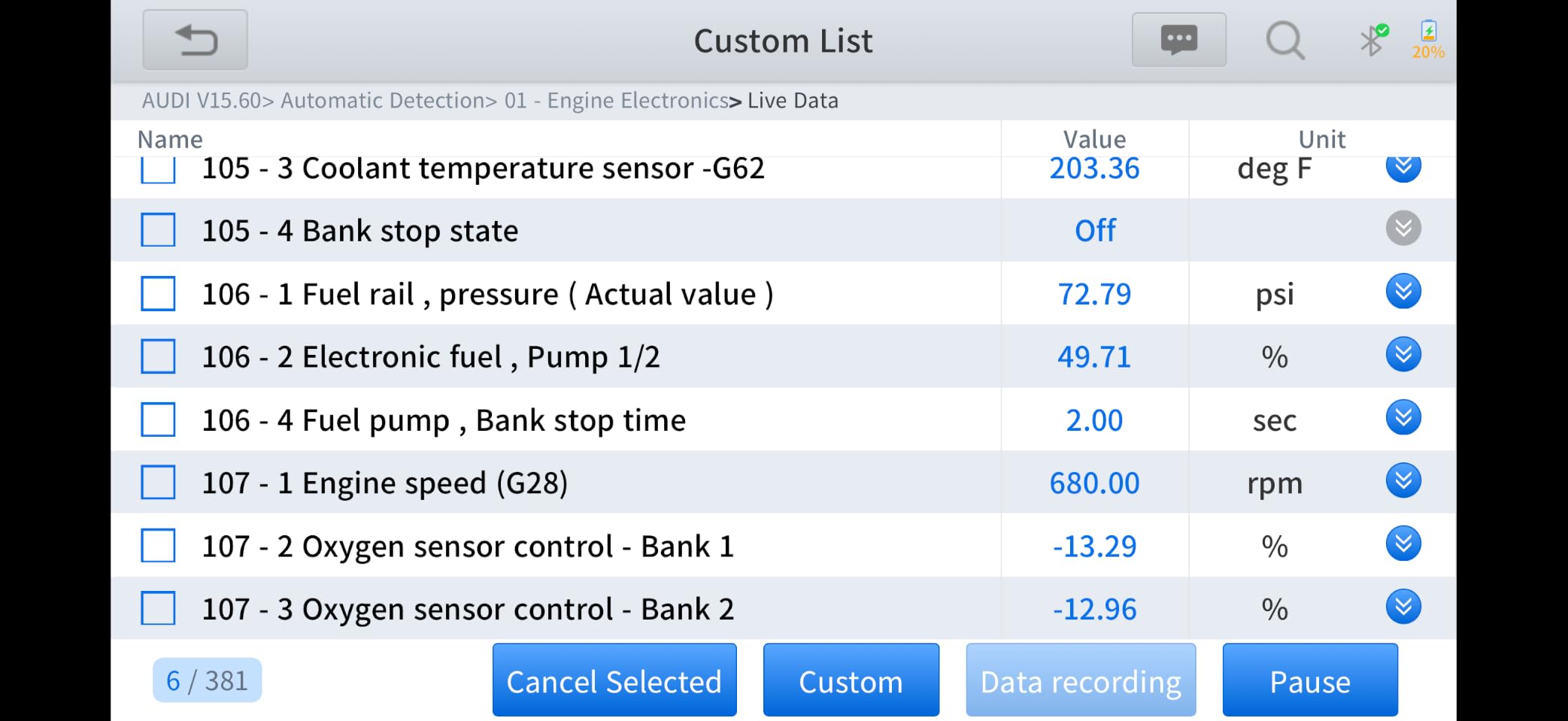Check the Bluetooth connection status icon
This screenshot has height=721, width=1568.
[1374, 40]
